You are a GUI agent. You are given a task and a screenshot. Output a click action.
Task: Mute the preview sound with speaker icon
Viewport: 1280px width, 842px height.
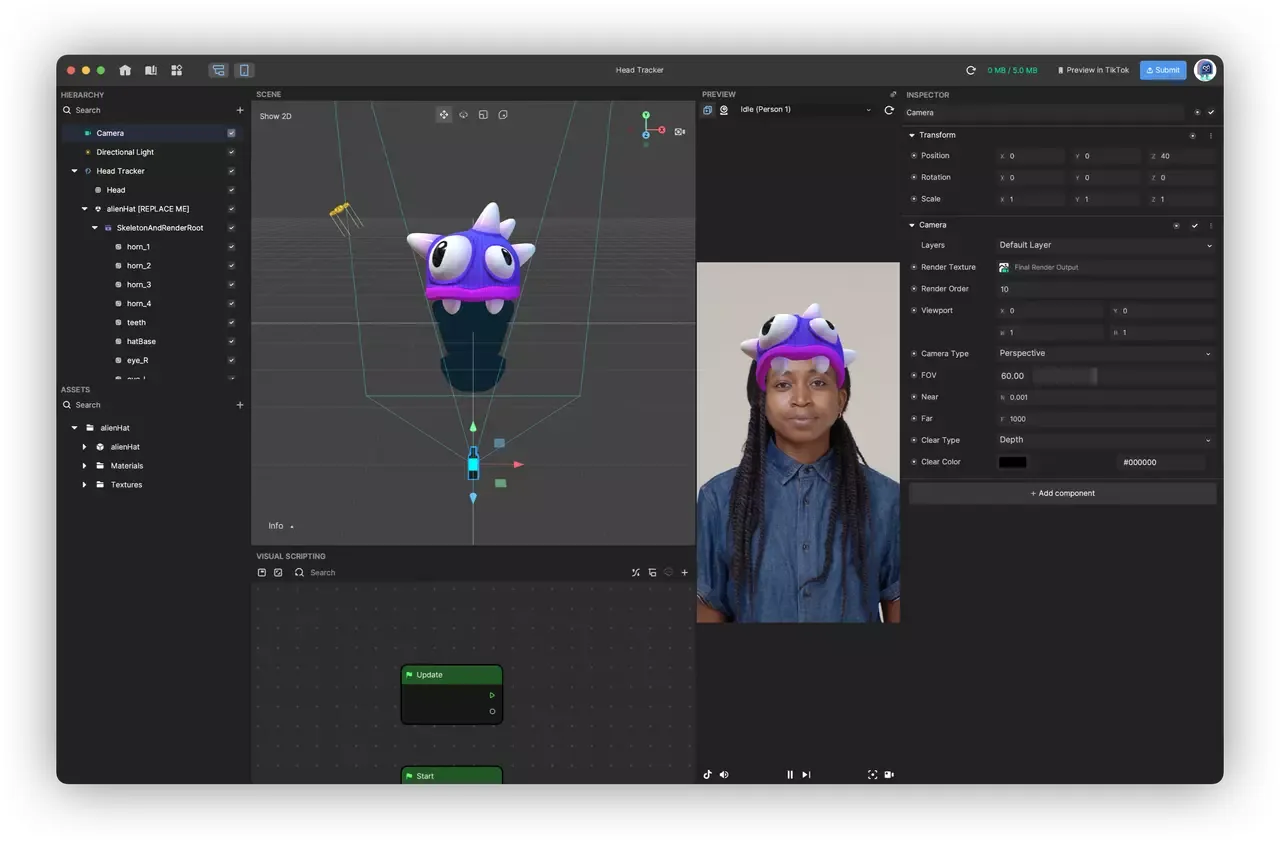(x=724, y=774)
